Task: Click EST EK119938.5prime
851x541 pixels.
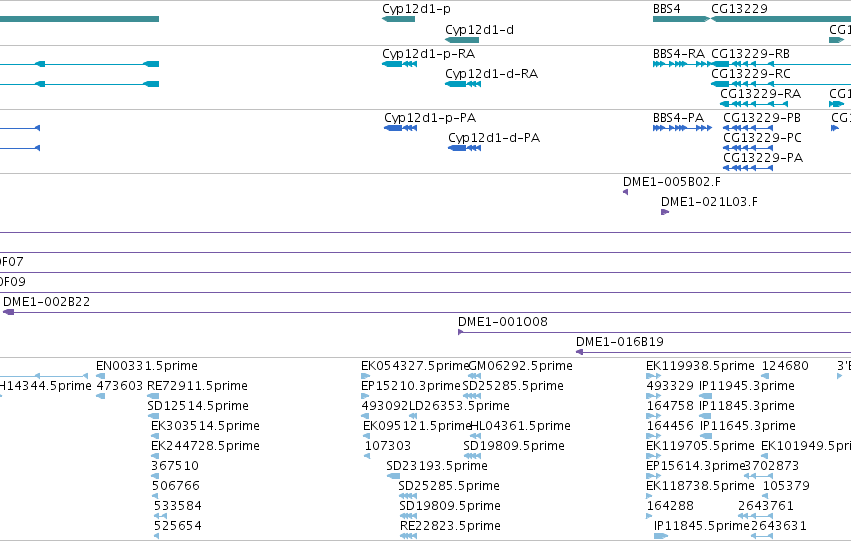Action: (x=700, y=366)
